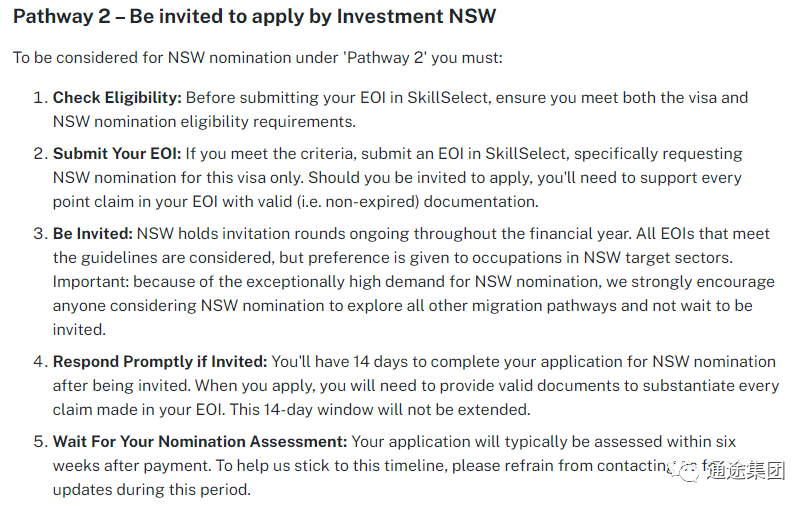Click 'Wait For Your Nomination Assessment:' label
The image size is (812, 506).
(200, 441)
